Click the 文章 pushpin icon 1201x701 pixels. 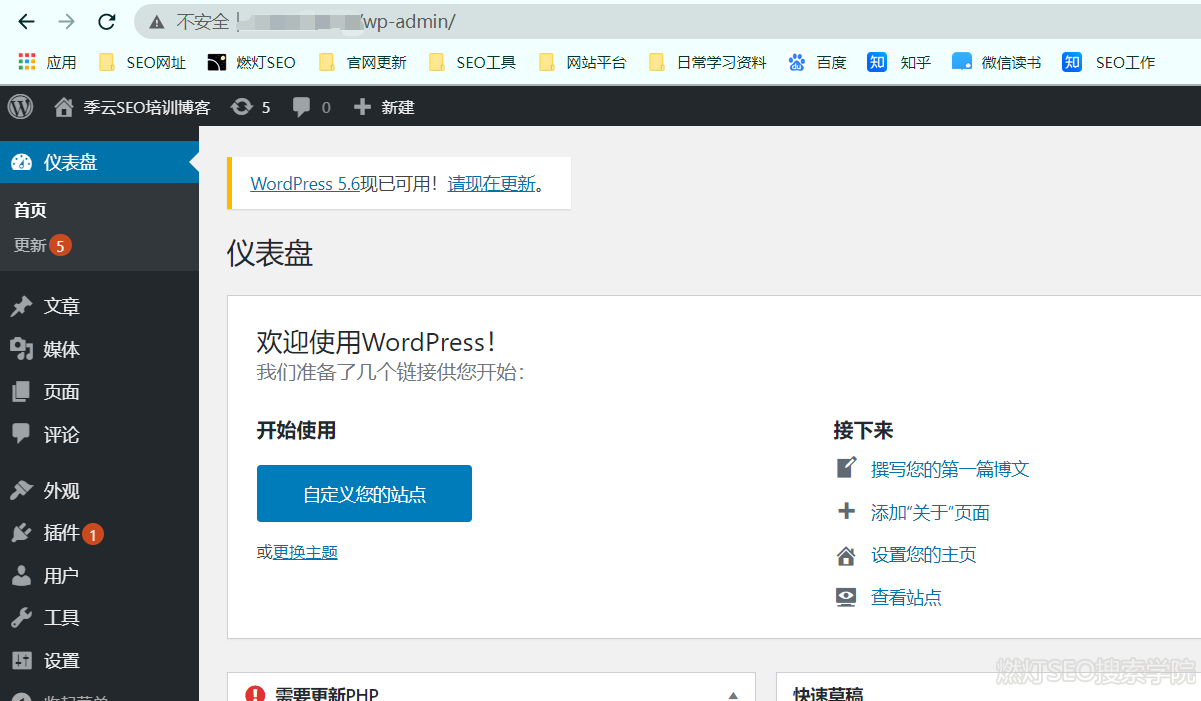pyautogui.click(x=21, y=307)
